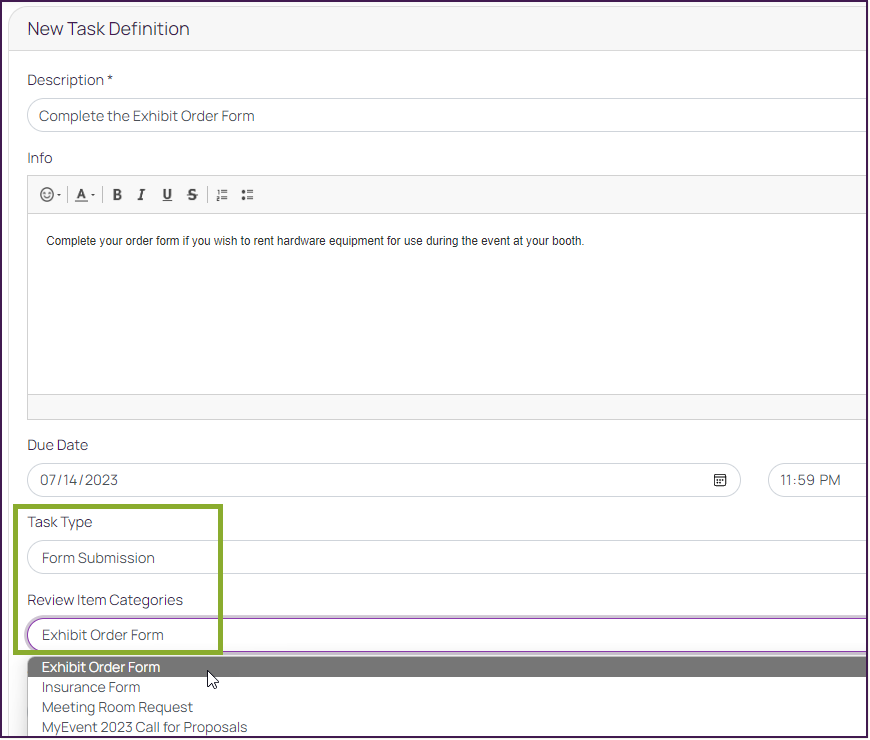The width and height of the screenshot is (870, 740).
Task: Click the Due Date field showing 07/14/2023
Action: (383, 480)
